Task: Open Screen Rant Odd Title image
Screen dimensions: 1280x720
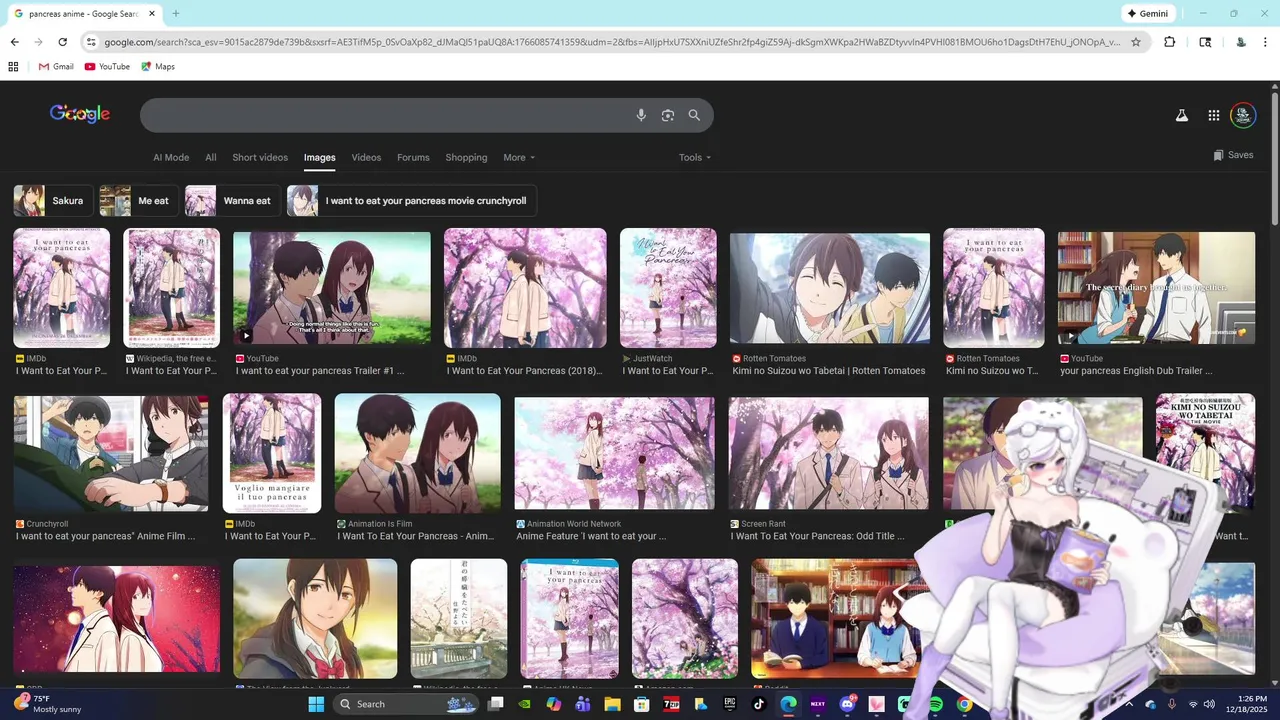Action: (829, 453)
